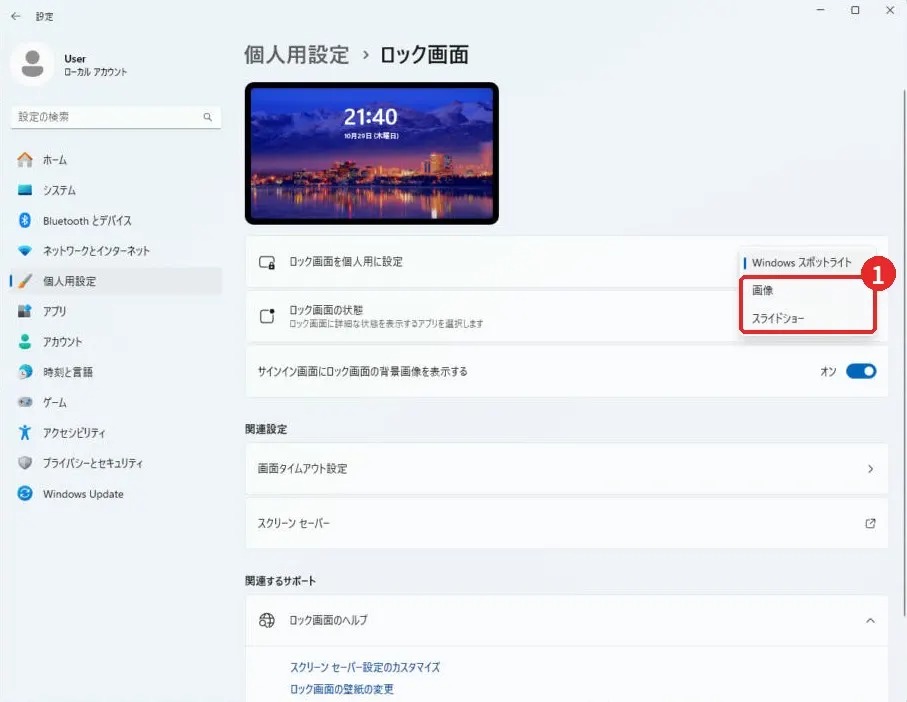Click the globe icon beside ロック画面のヘルプ

tap(267, 620)
